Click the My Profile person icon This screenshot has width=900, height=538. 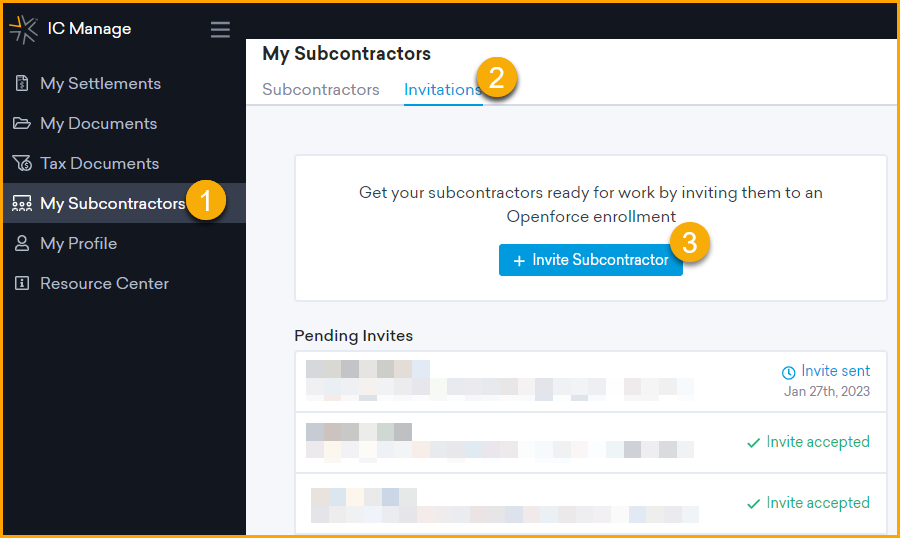coord(22,243)
